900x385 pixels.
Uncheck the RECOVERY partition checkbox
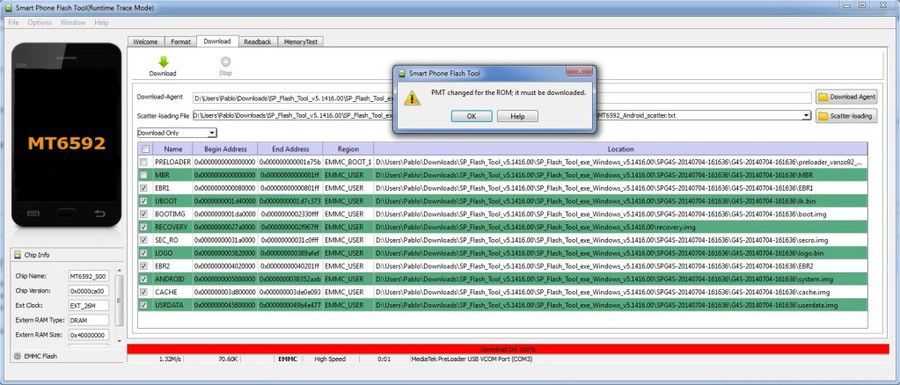143,227
